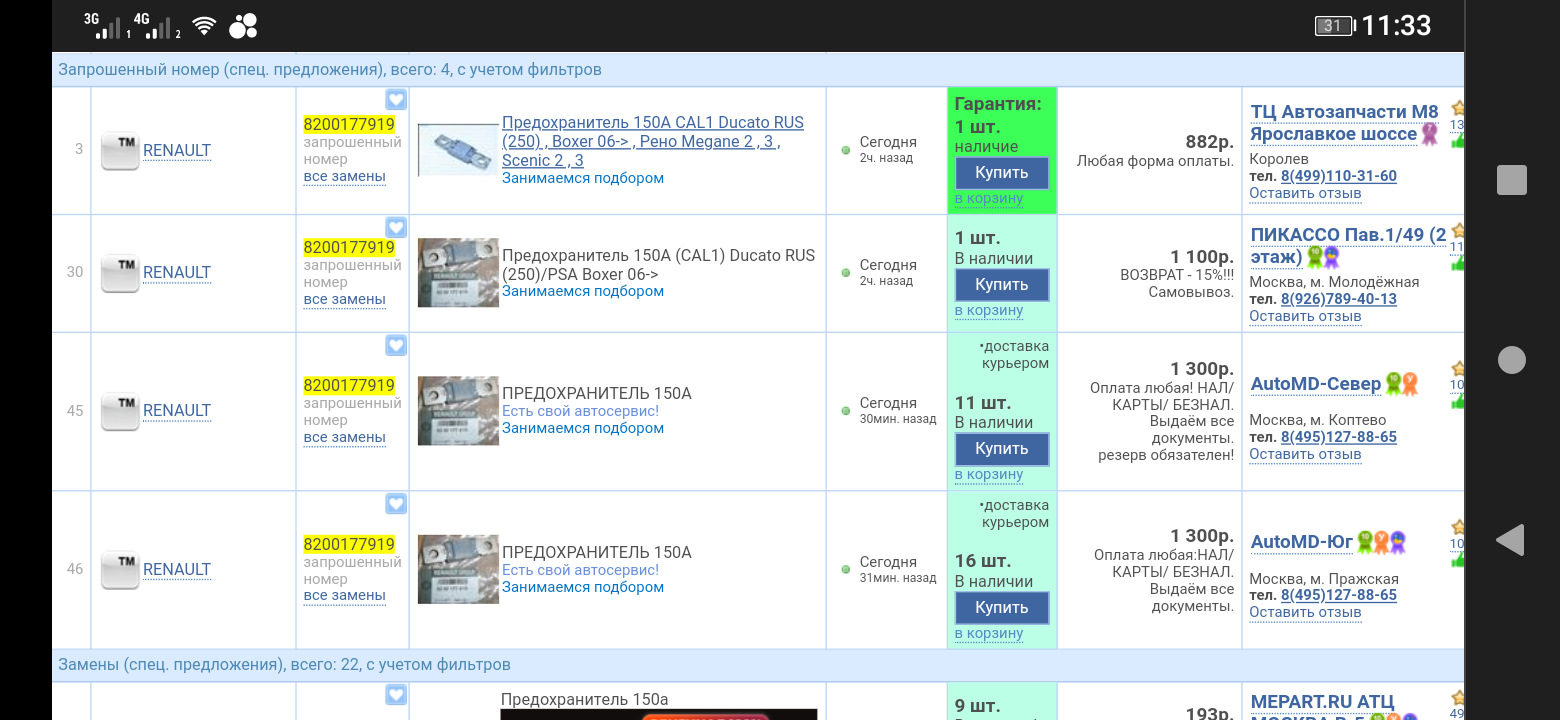The image size is (1560, 720).
Task: Click Занимаемся подбором in row 30
Action: [x=583, y=291]
